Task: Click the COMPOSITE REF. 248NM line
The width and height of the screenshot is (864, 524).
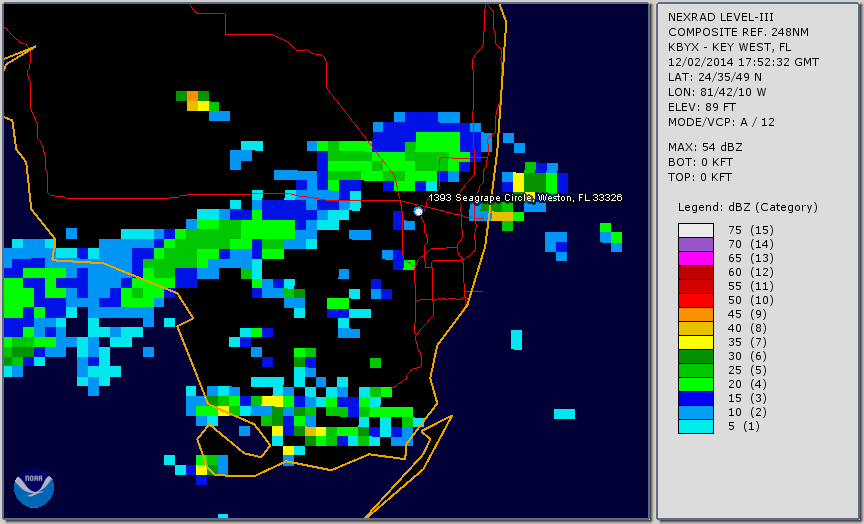Action: [738, 32]
